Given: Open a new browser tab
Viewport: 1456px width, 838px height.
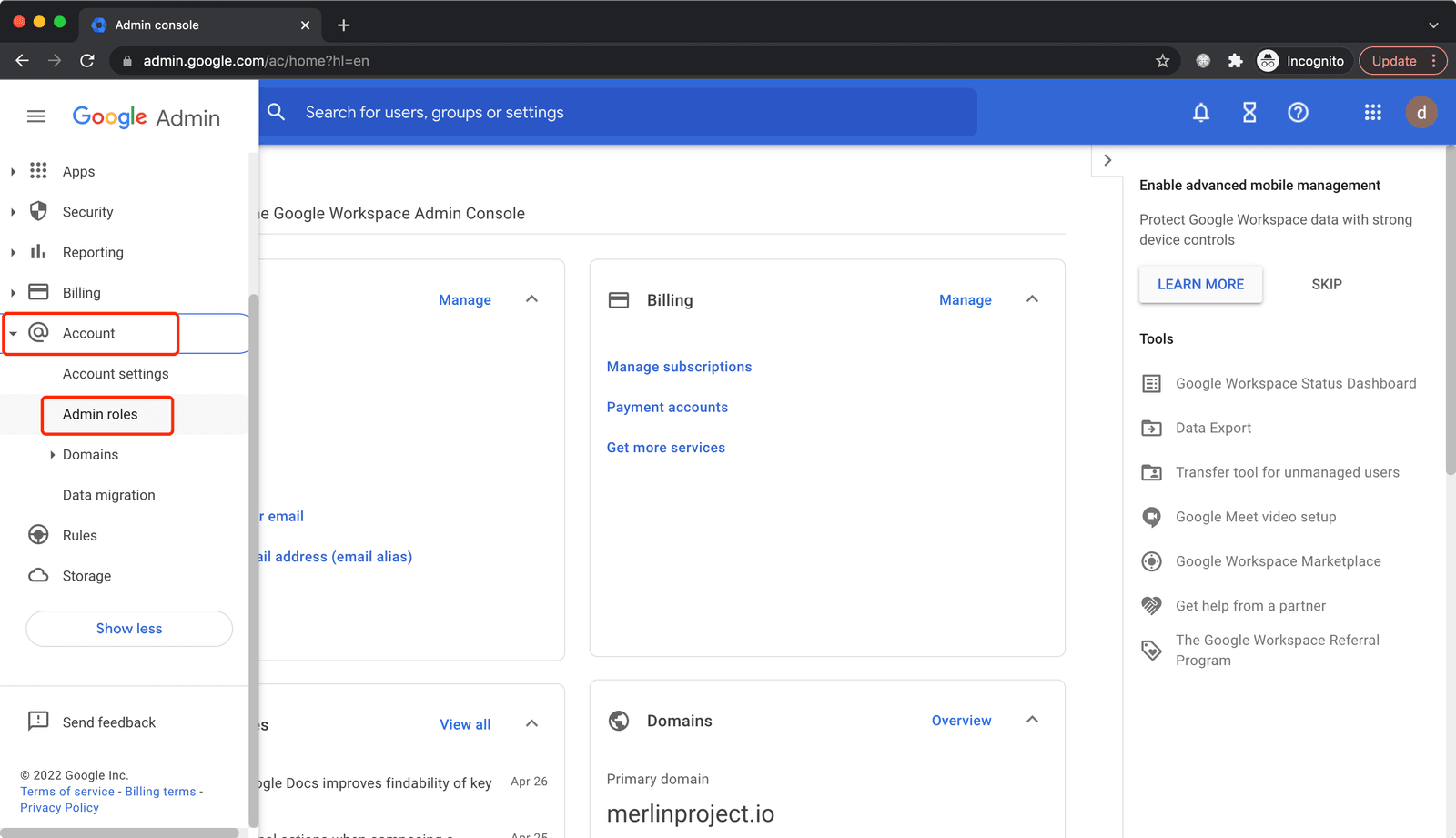Looking at the screenshot, I should [x=343, y=25].
